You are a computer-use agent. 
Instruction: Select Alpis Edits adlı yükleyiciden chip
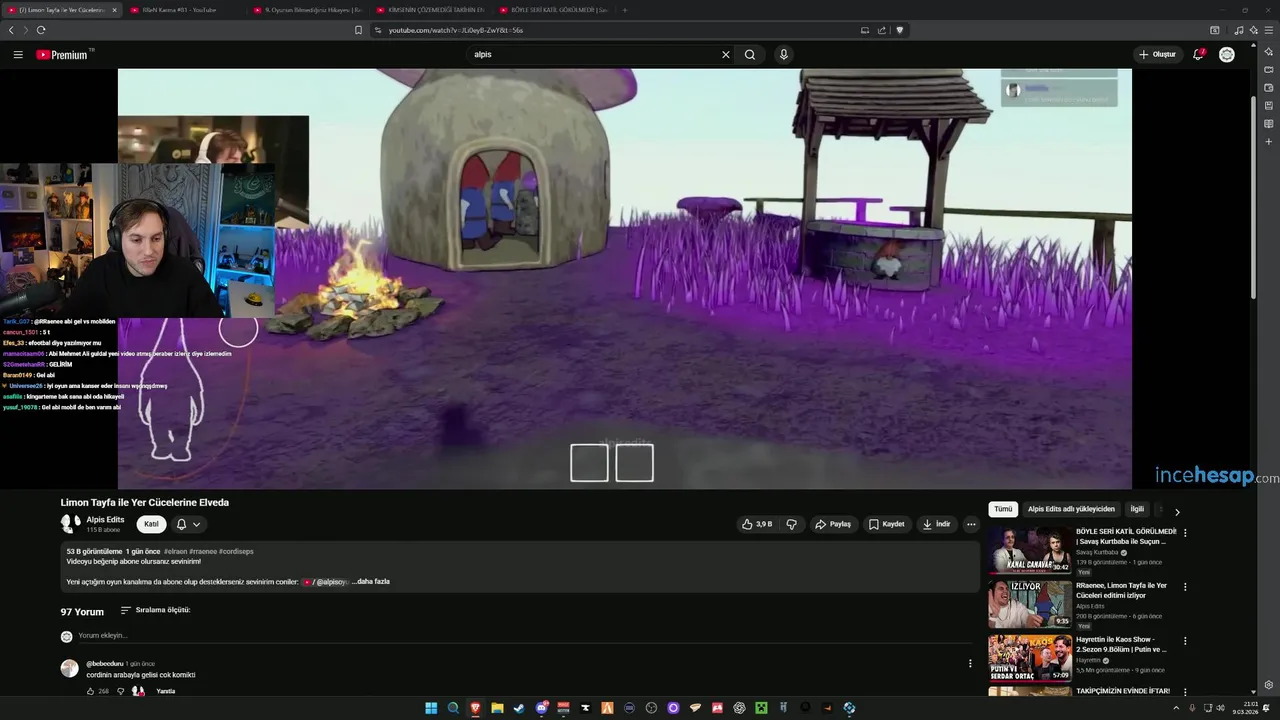[x=1071, y=509]
